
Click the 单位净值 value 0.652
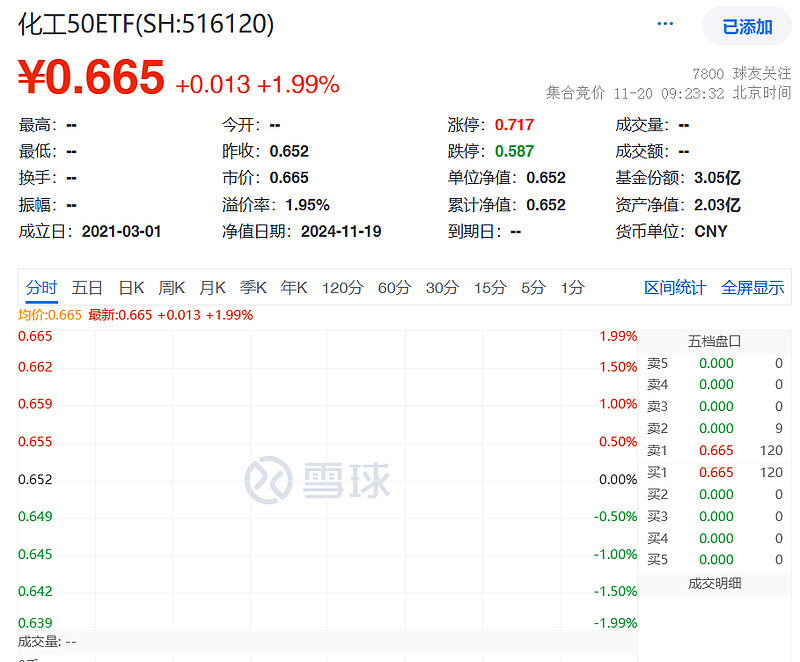pyautogui.click(x=546, y=178)
